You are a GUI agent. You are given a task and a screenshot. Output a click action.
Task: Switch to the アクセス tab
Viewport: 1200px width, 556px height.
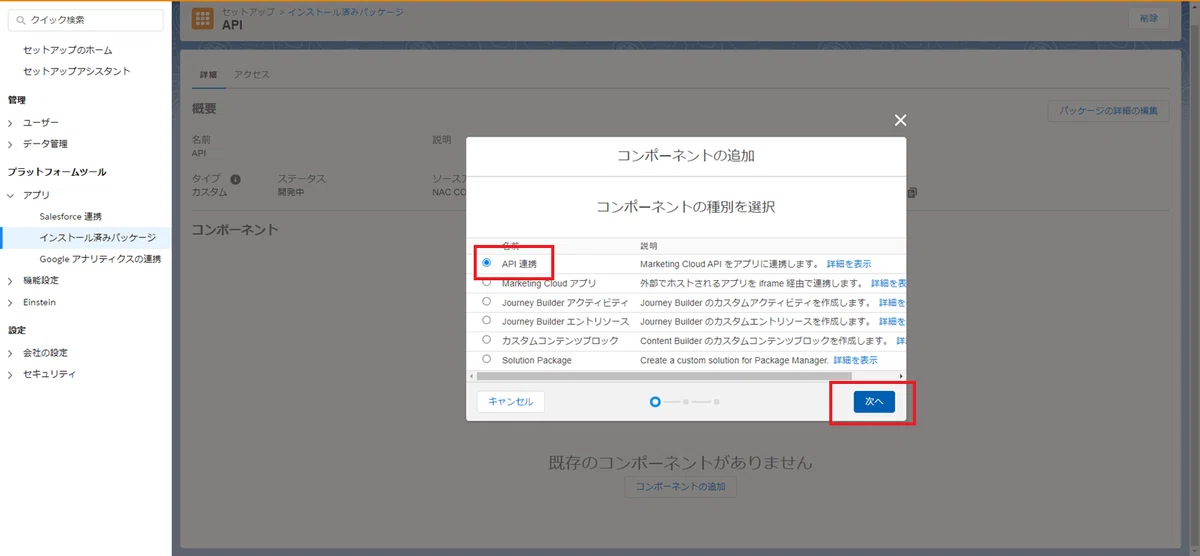point(252,75)
